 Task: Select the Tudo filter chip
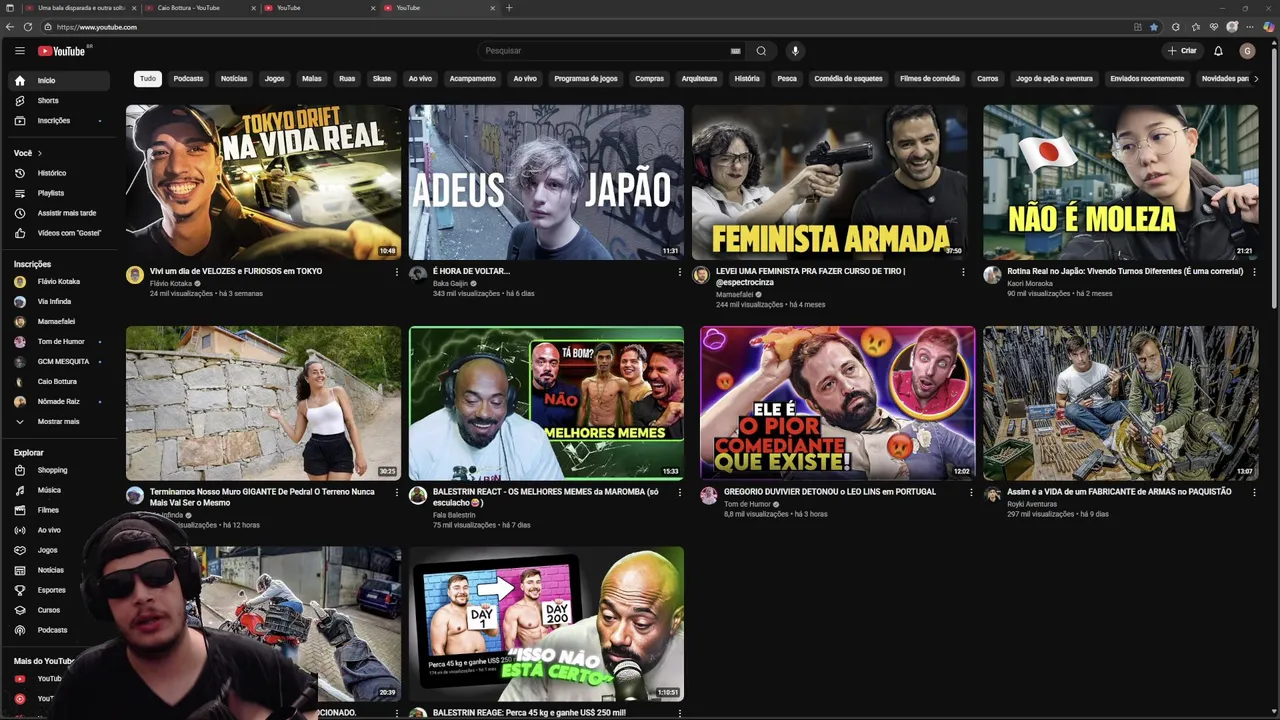pyautogui.click(x=148, y=78)
